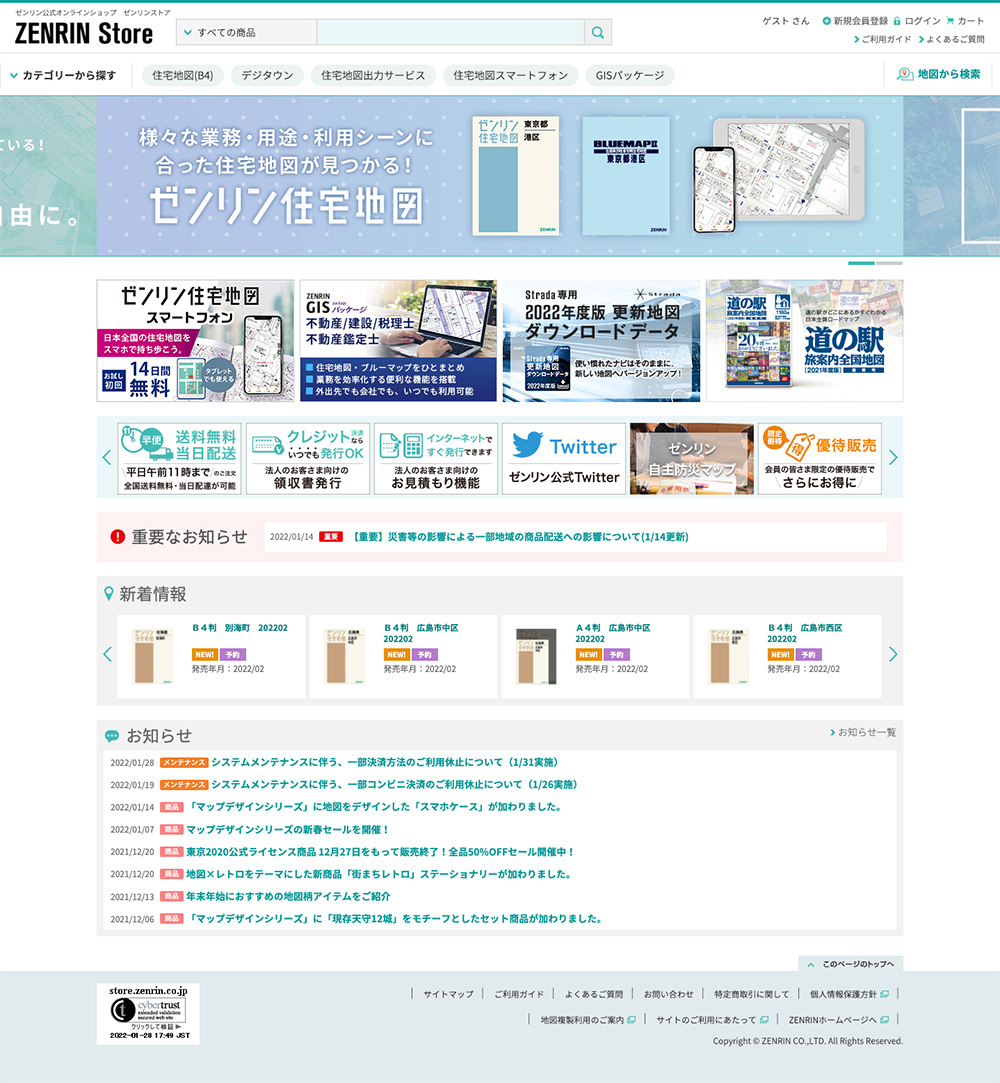Click the ログイン link
This screenshot has width=1000, height=1083.
(x=917, y=21)
